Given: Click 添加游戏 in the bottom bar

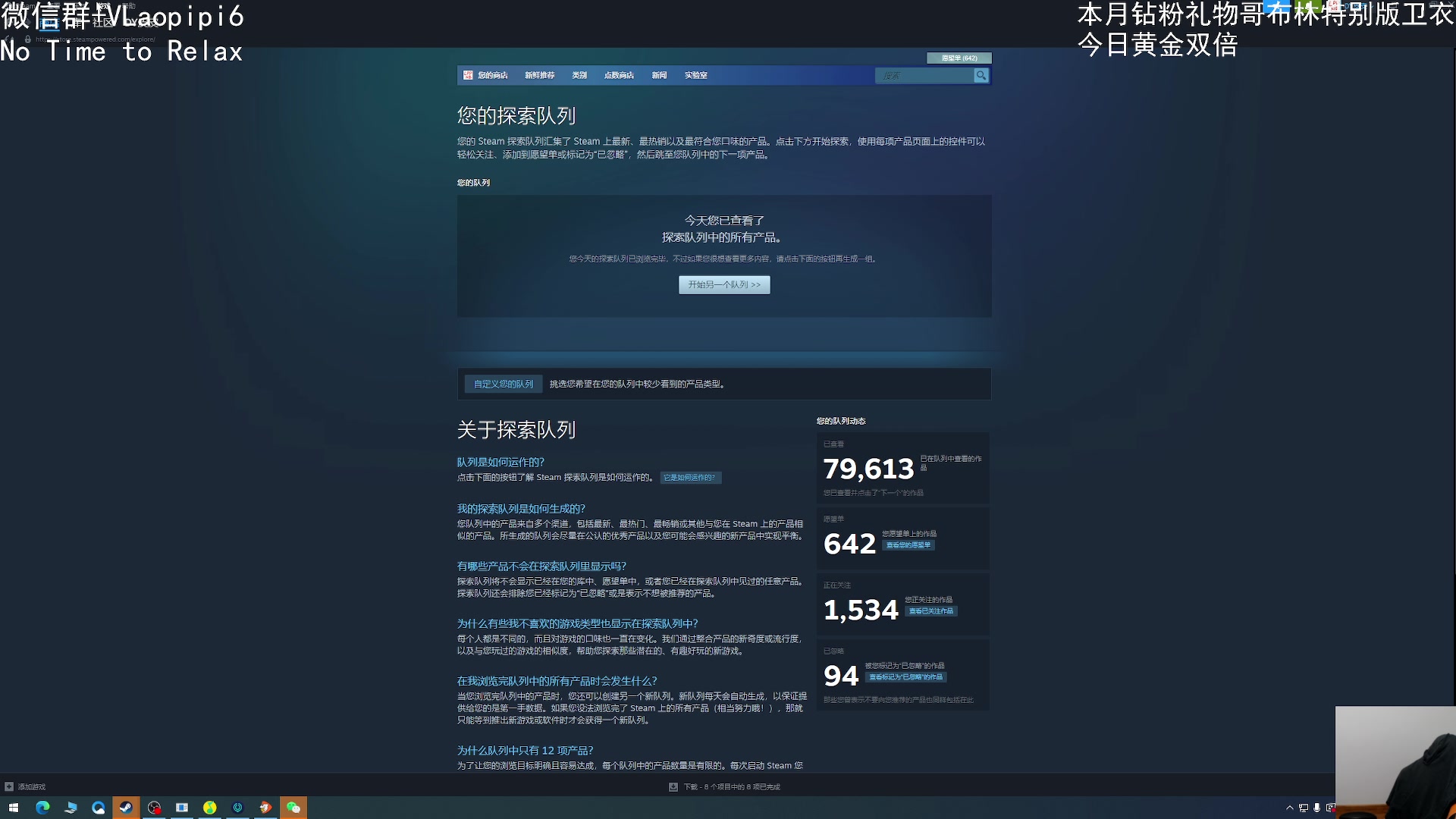Looking at the screenshot, I should (x=32, y=786).
